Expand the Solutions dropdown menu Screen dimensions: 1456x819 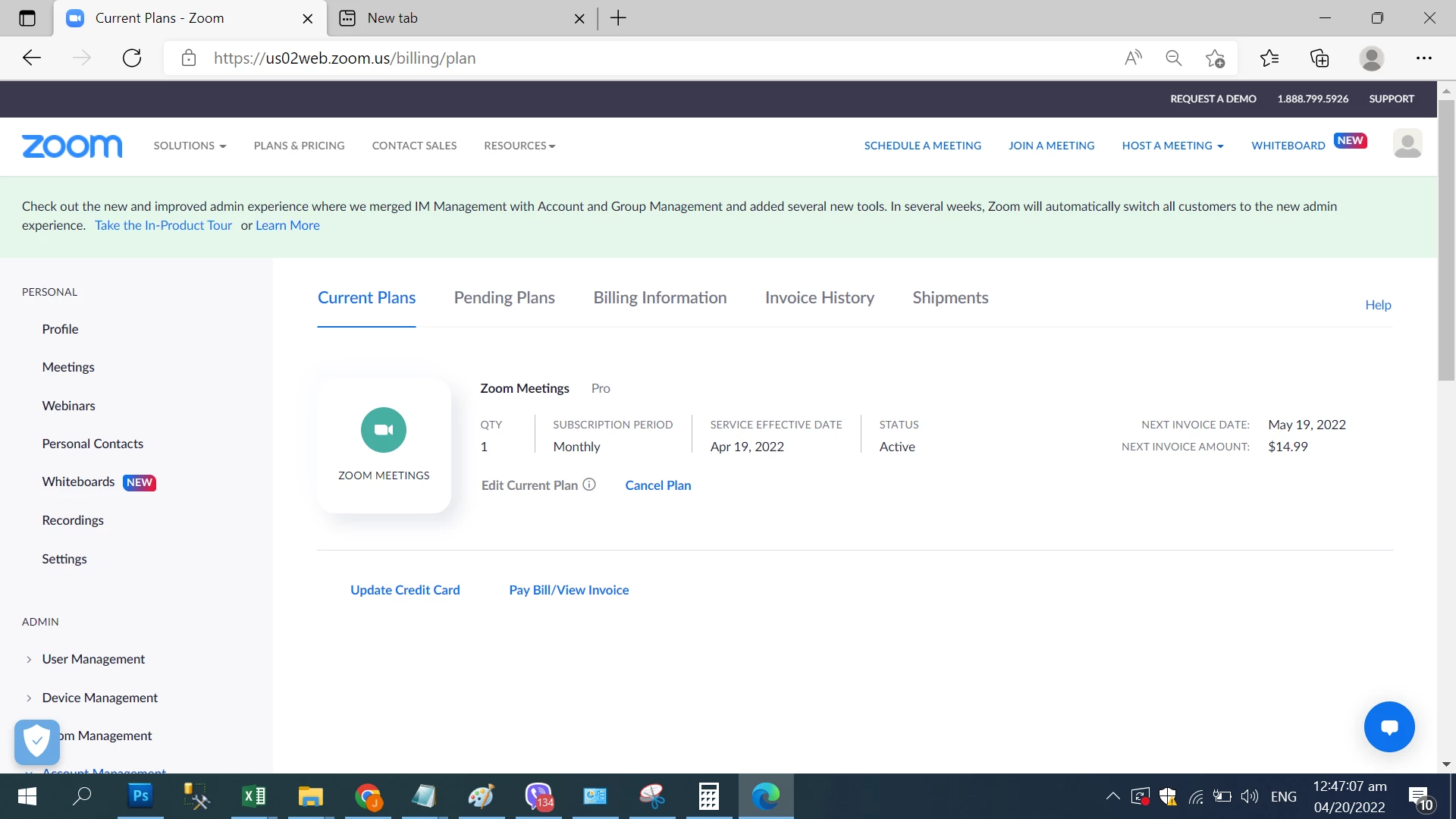point(190,146)
